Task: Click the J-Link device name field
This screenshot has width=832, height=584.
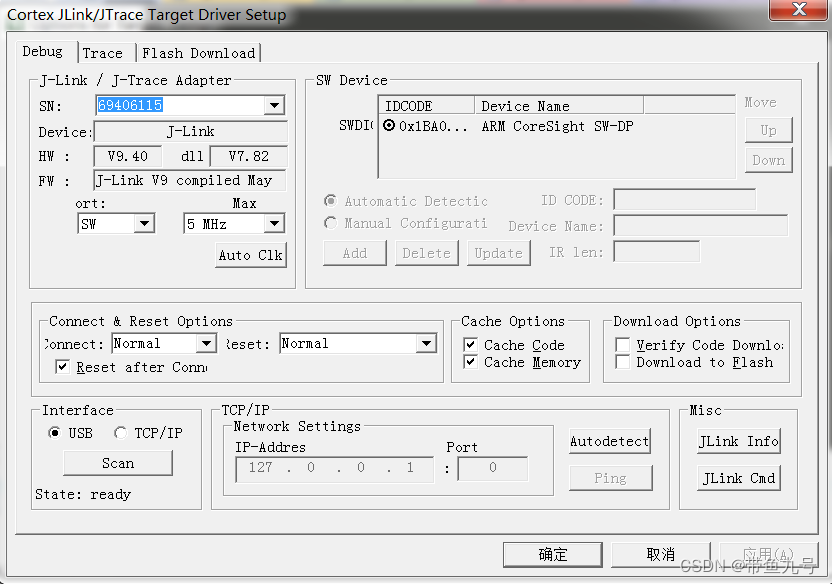Action: (x=190, y=132)
